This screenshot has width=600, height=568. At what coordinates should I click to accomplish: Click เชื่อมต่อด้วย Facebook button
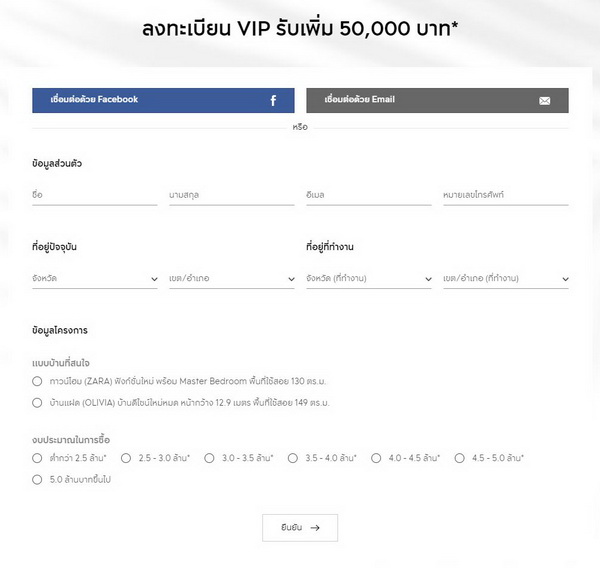point(163,100)
